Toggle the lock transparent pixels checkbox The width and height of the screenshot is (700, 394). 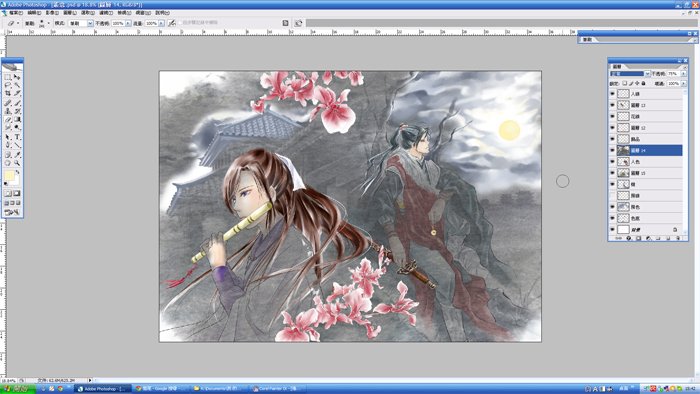tap(625, 83)
